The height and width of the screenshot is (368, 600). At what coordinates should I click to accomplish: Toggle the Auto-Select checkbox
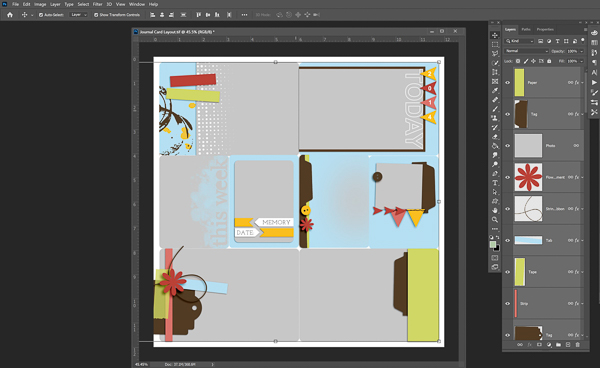click(x=41, y=15)
